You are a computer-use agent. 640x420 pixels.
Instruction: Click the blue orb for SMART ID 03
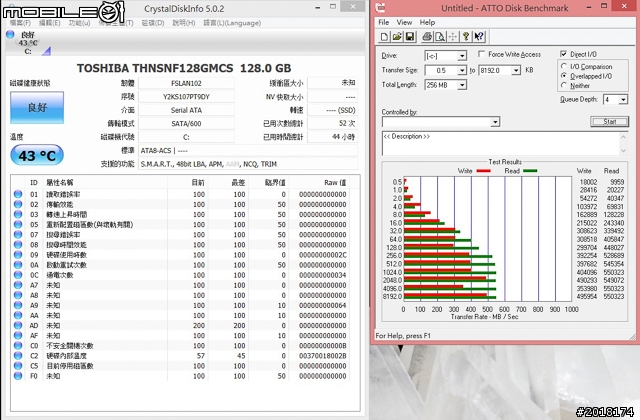18,214
